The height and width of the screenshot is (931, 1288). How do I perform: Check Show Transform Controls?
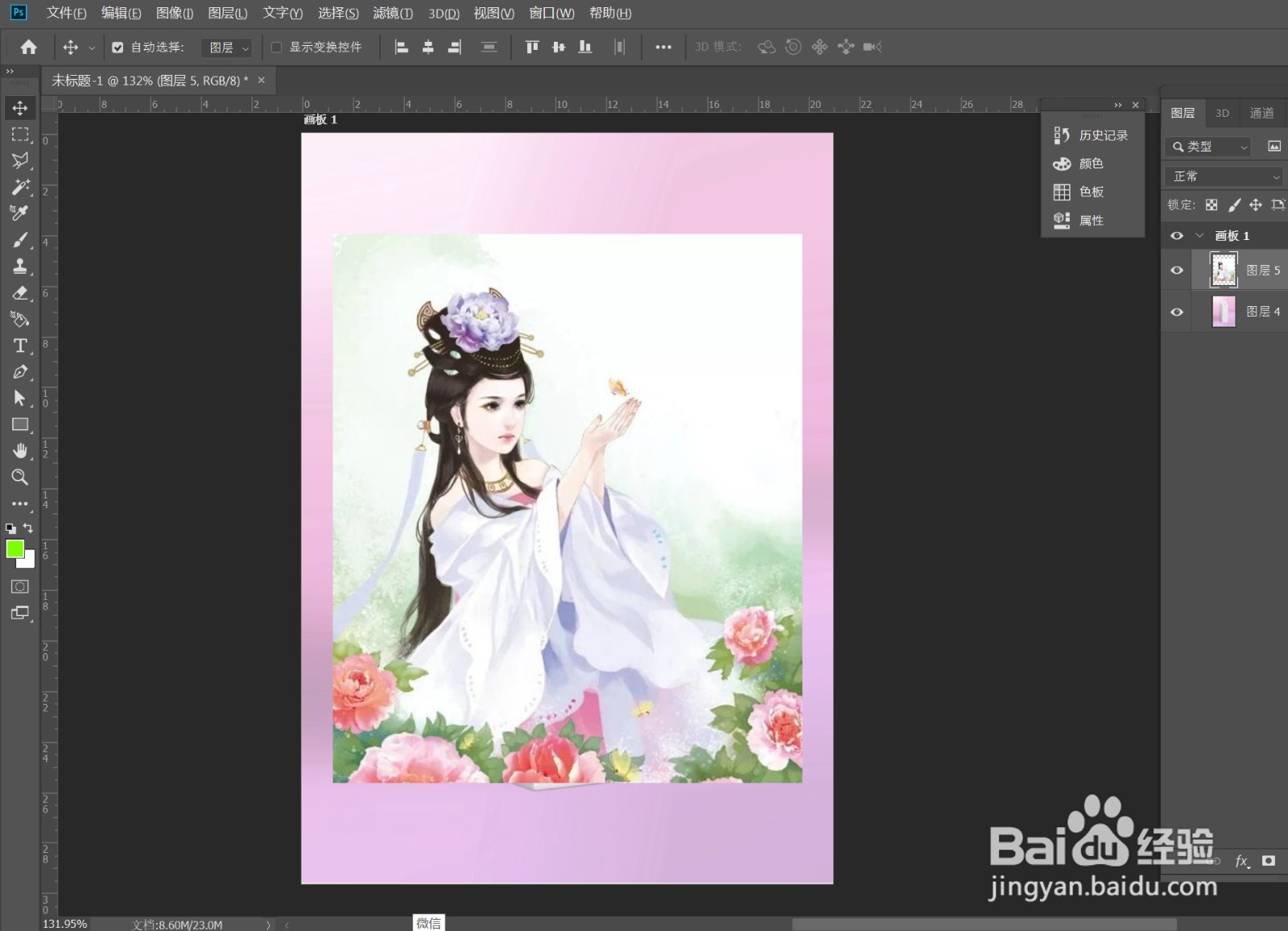pos(277,48)
